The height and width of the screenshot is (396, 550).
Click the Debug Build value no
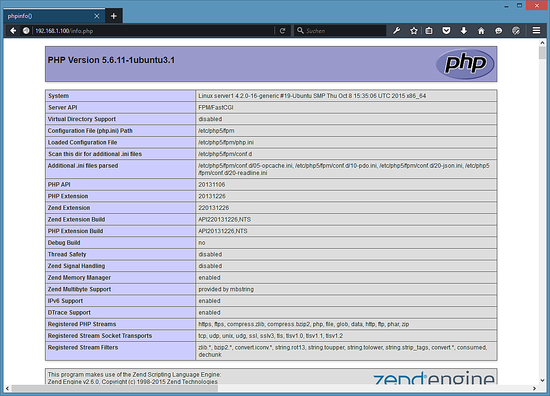coord(202,242)
